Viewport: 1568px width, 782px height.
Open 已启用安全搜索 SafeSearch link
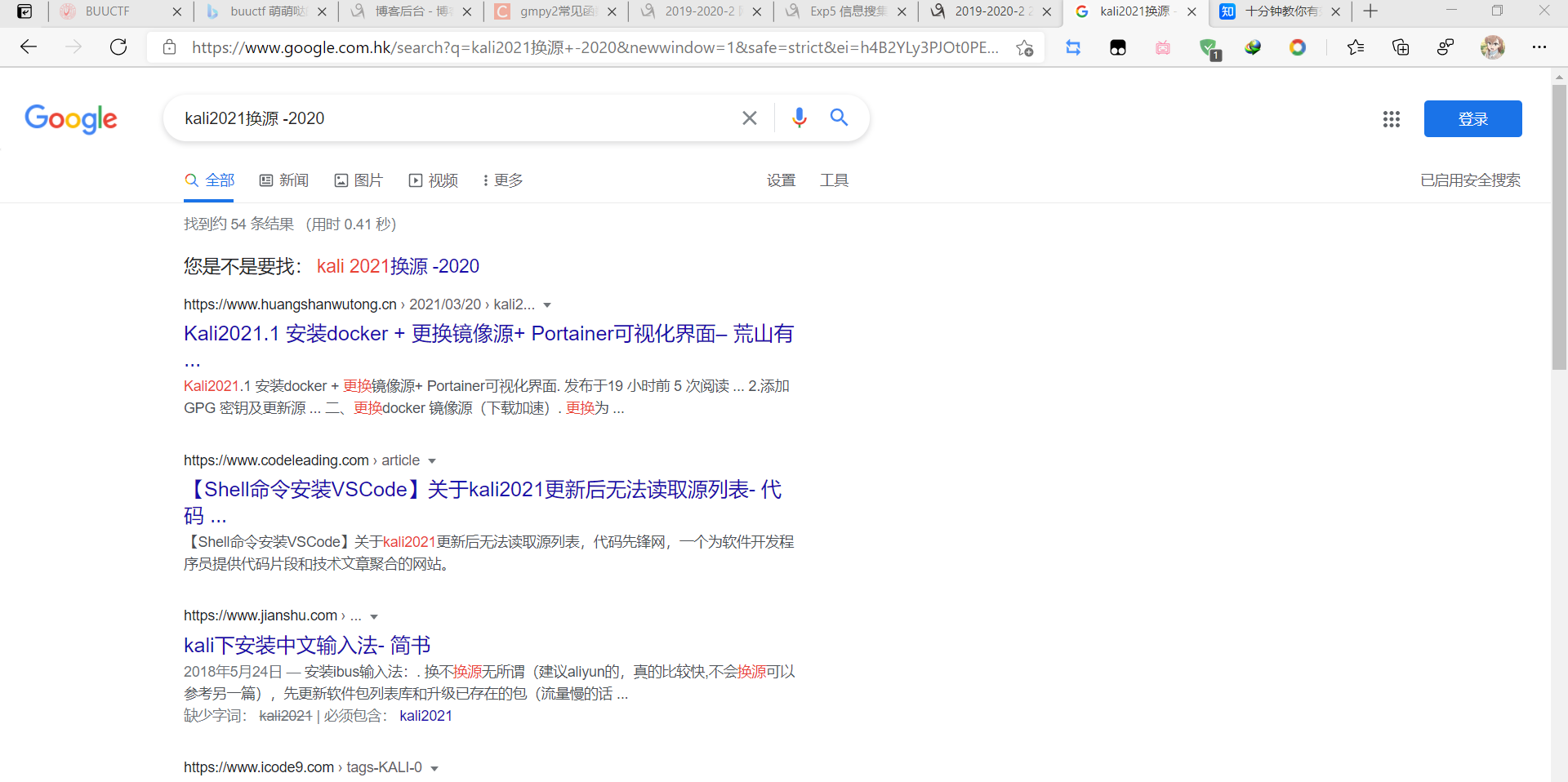pos(1471,180)
